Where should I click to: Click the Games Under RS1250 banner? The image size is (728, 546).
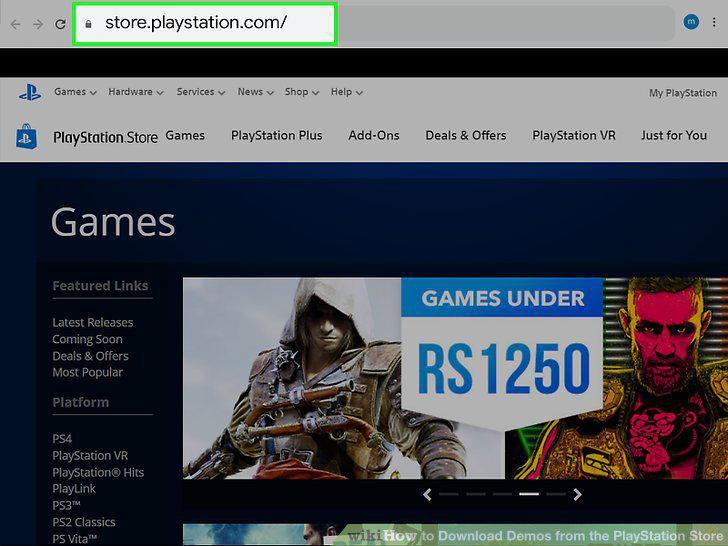pyautogui.click(x=502, y=354)
